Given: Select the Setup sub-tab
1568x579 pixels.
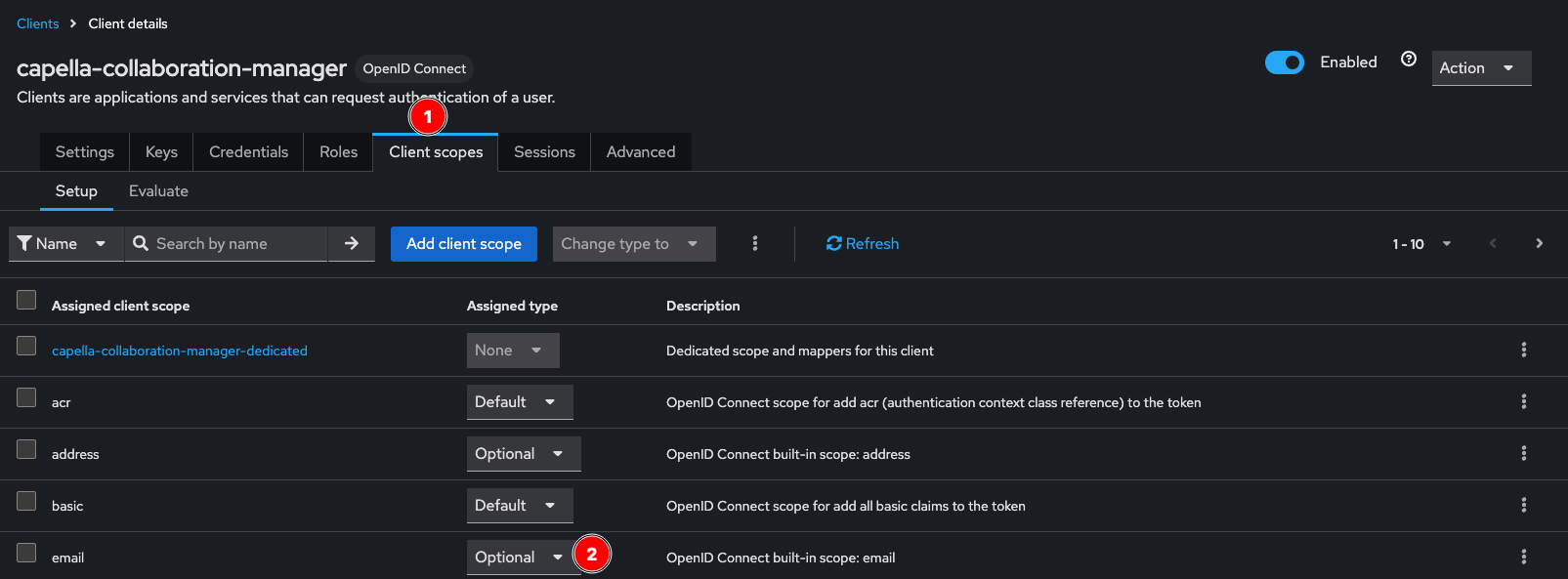Looking at the screenshot, I should point(76,191).
